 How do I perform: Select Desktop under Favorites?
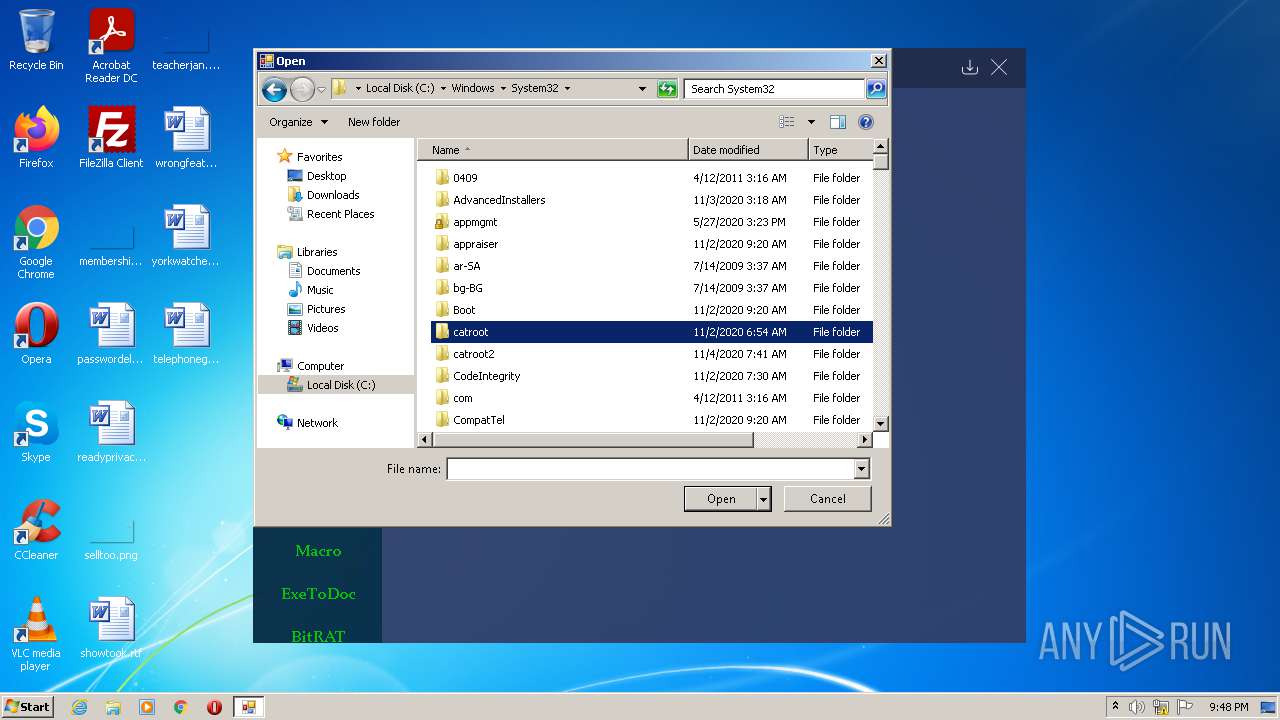(x=326, y=176)
